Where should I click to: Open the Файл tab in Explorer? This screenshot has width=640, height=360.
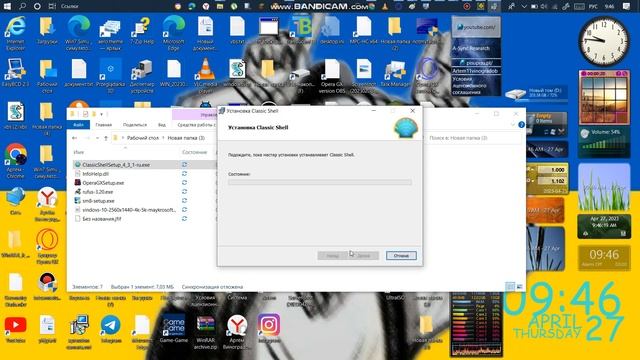click(78, 125)
